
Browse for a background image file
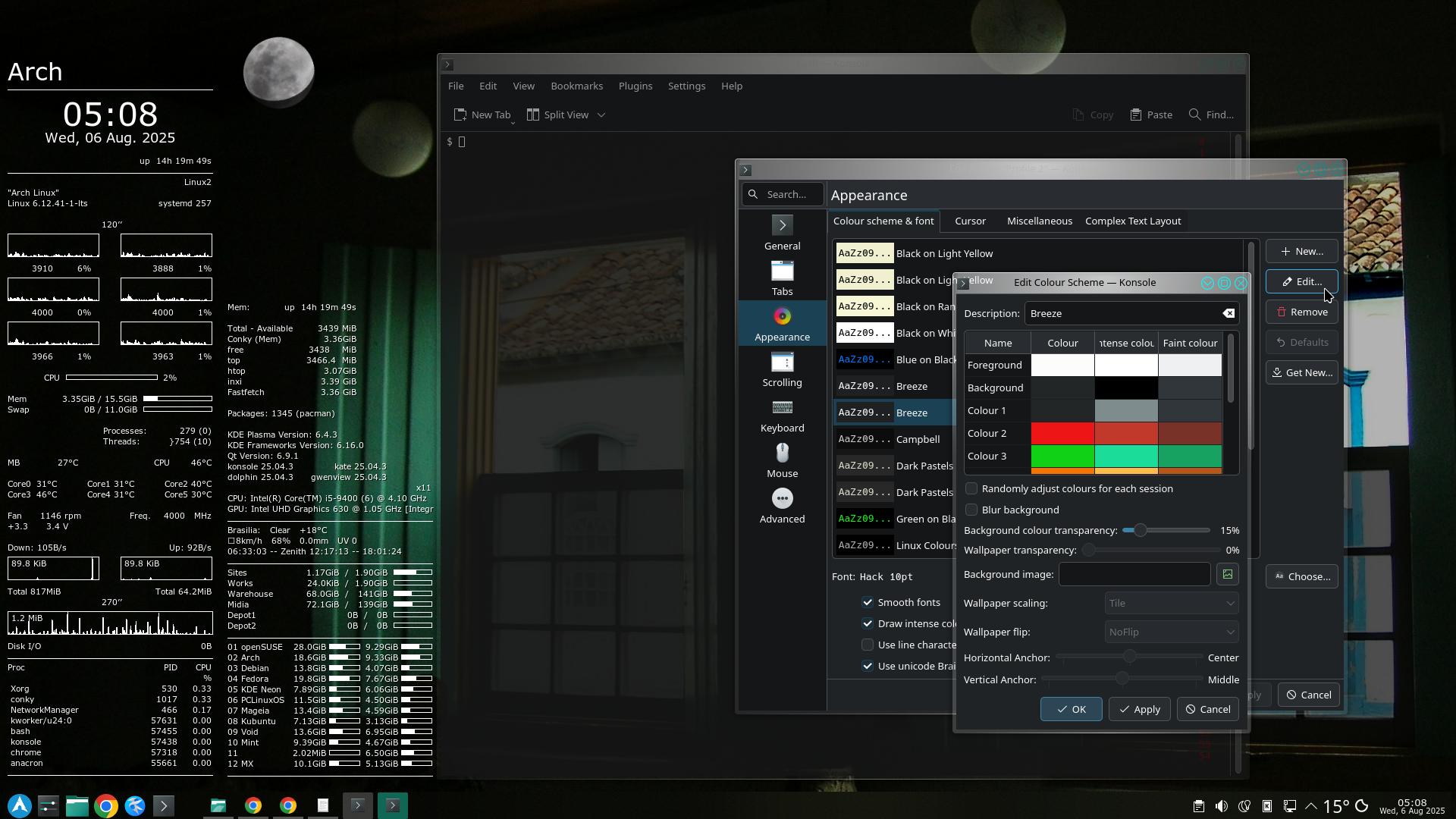pyautogui.click(x=1227, y=574)
